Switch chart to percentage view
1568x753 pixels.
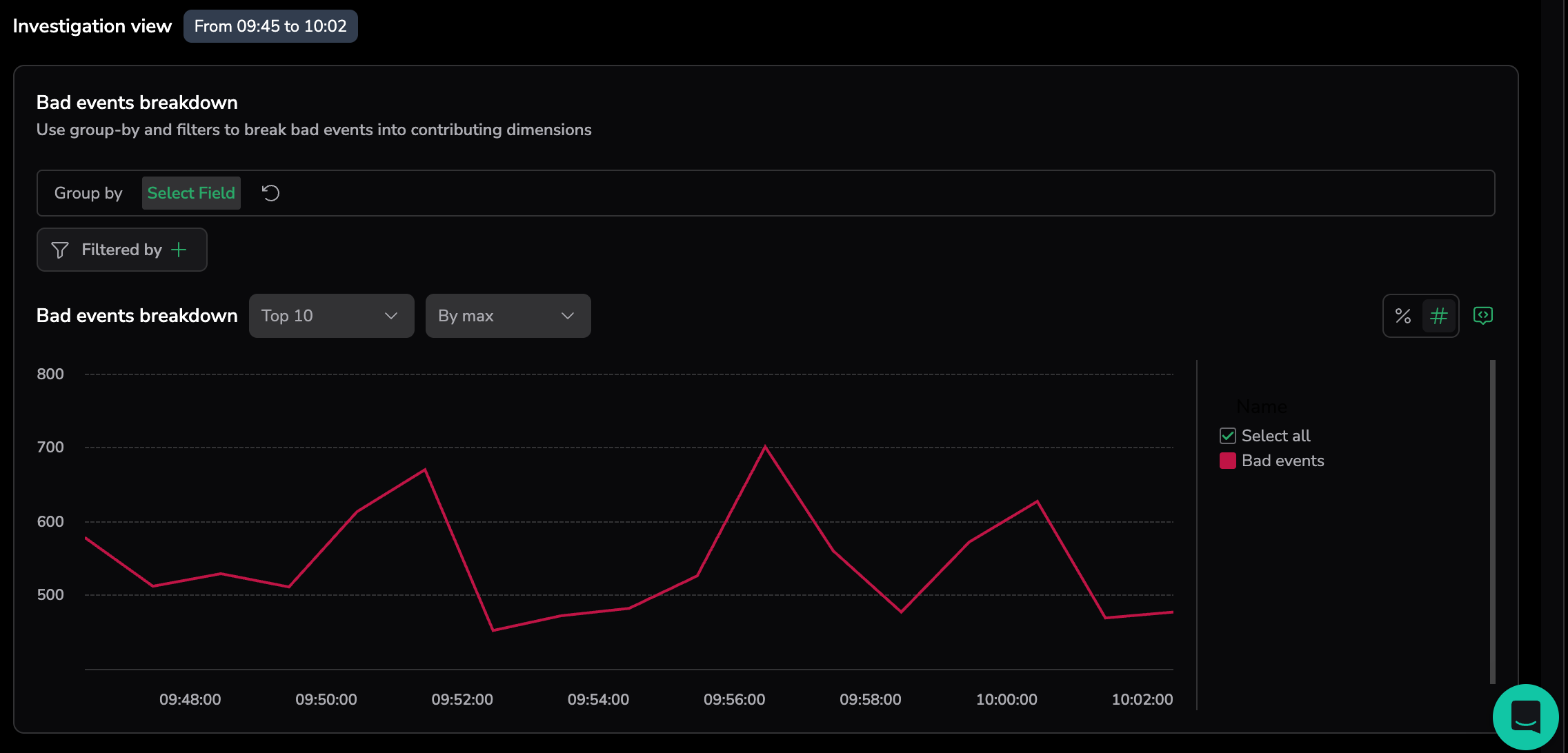click(1402, 316)
